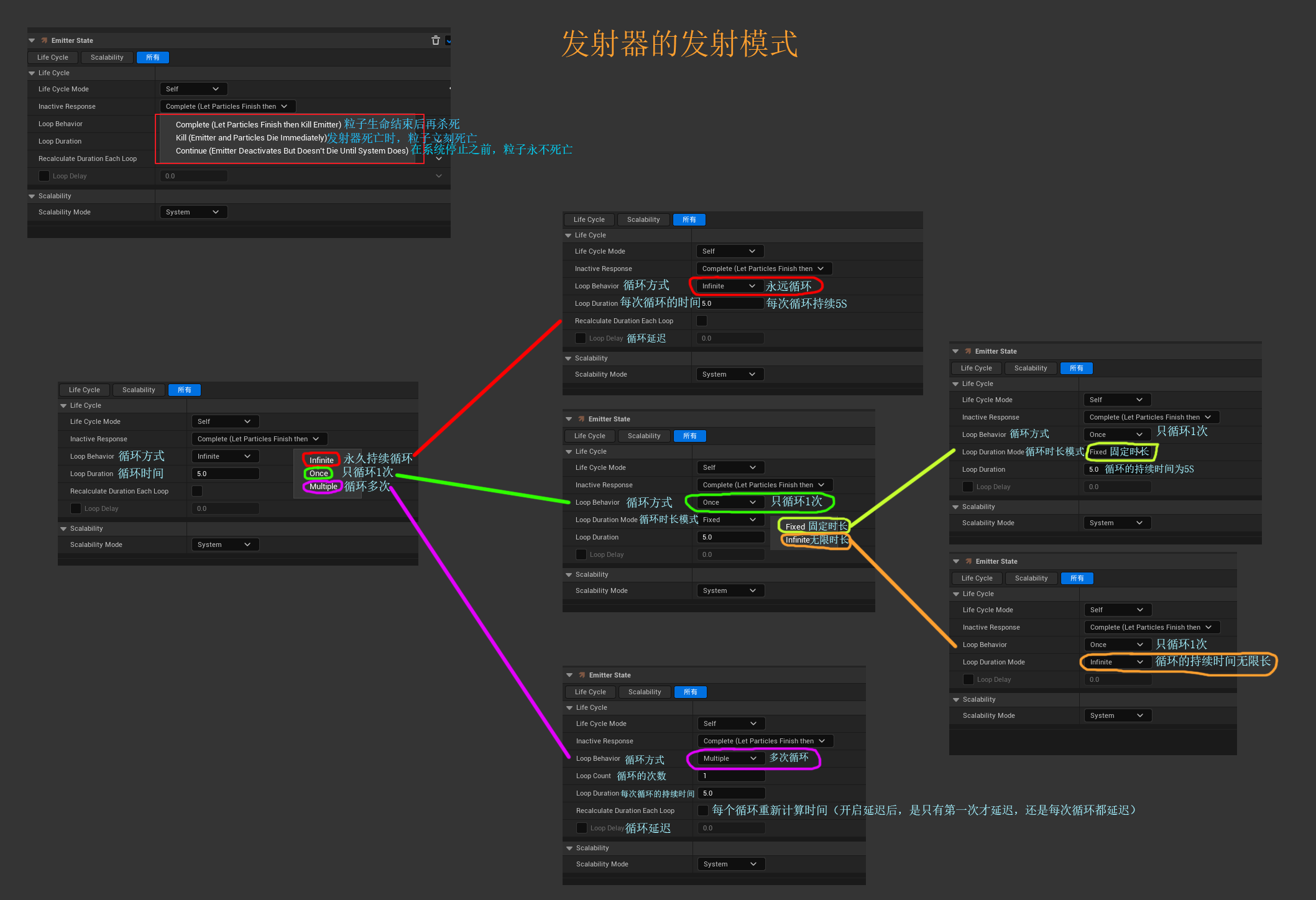Enable Recalculate Duration Each Loop in the Loop Count panel
Screen dimensions: 1316x900
tap(703, 810)
